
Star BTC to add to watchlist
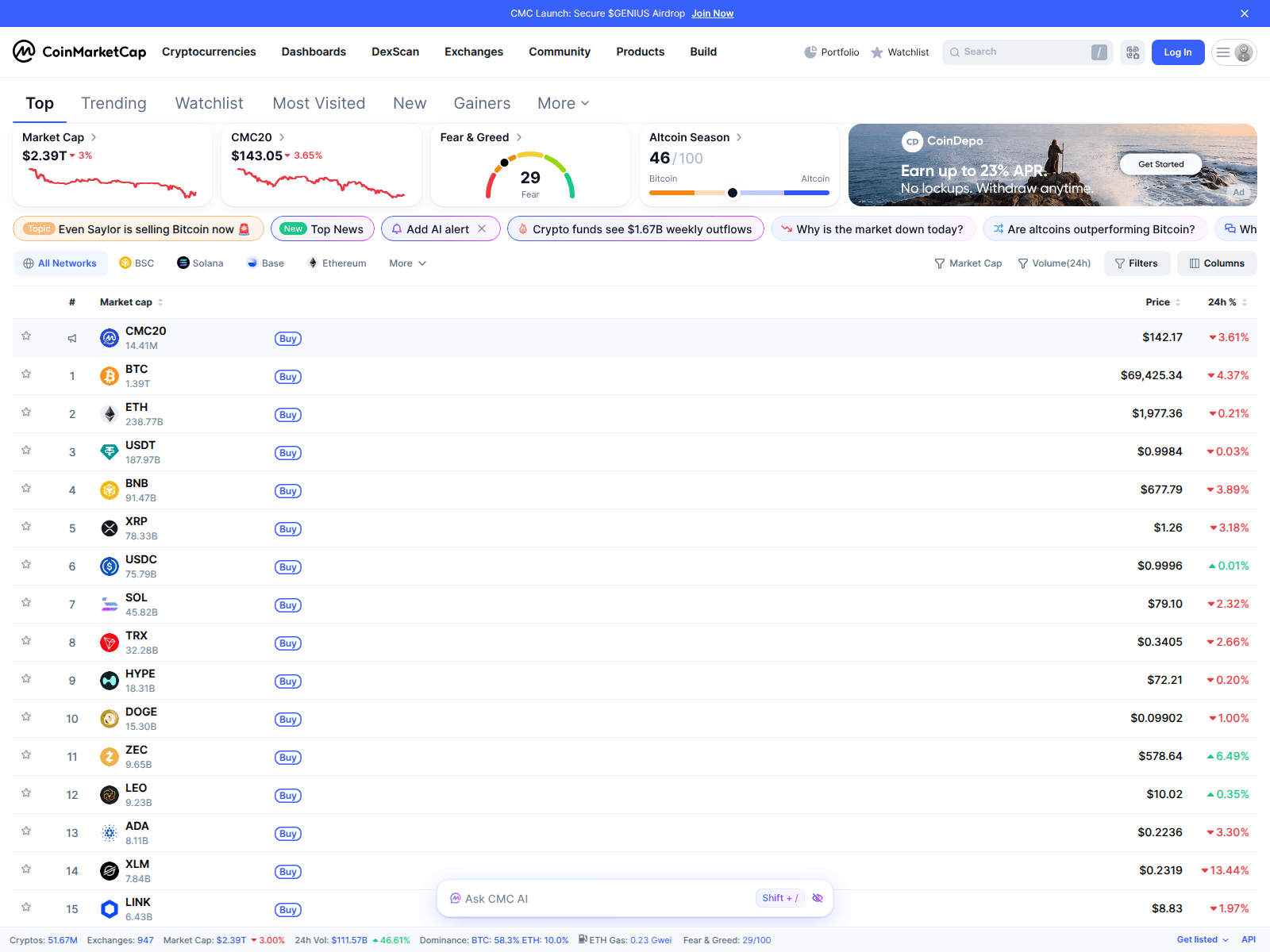(x=26, y=374)
